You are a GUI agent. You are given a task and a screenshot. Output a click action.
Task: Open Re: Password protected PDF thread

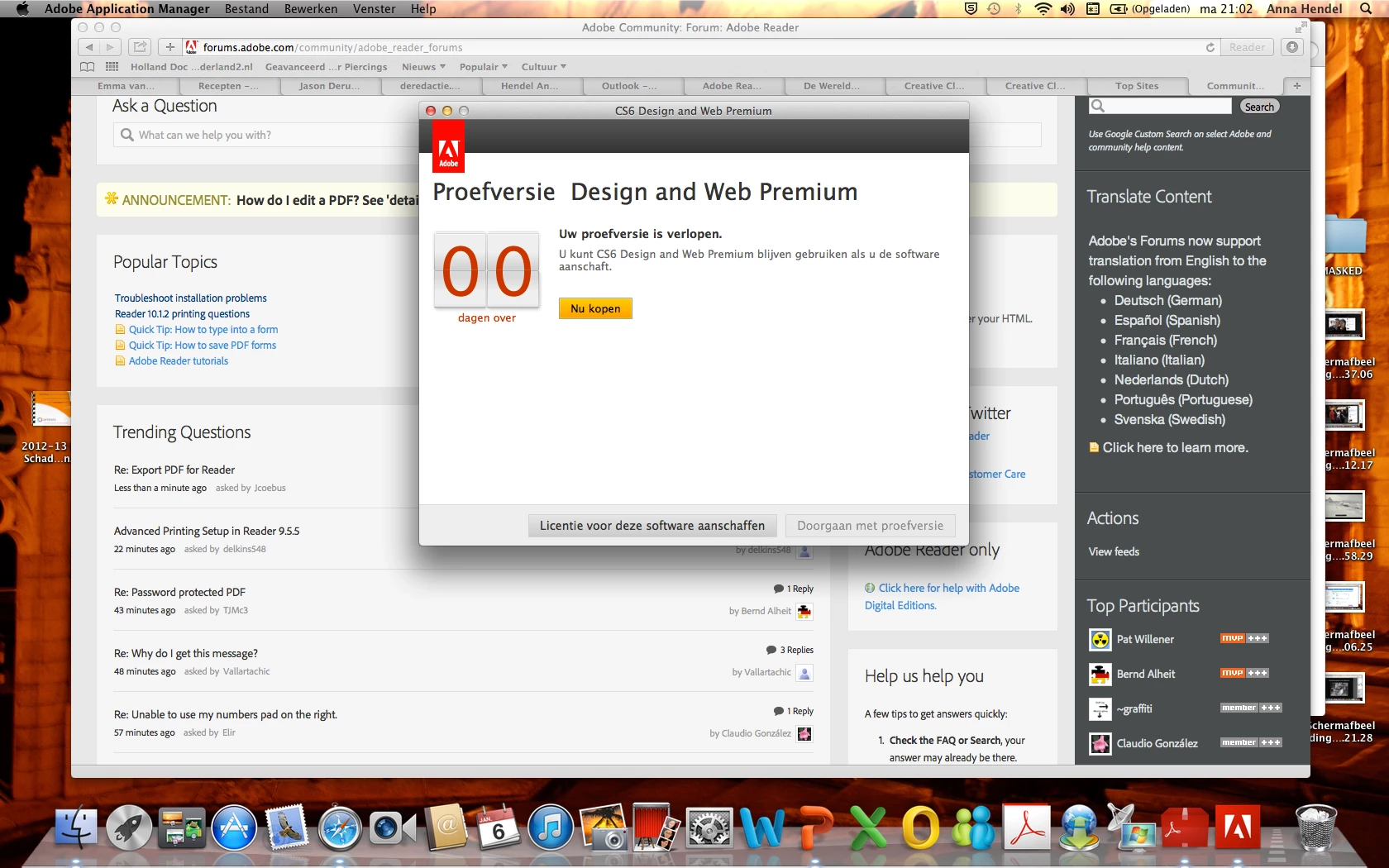179,592
